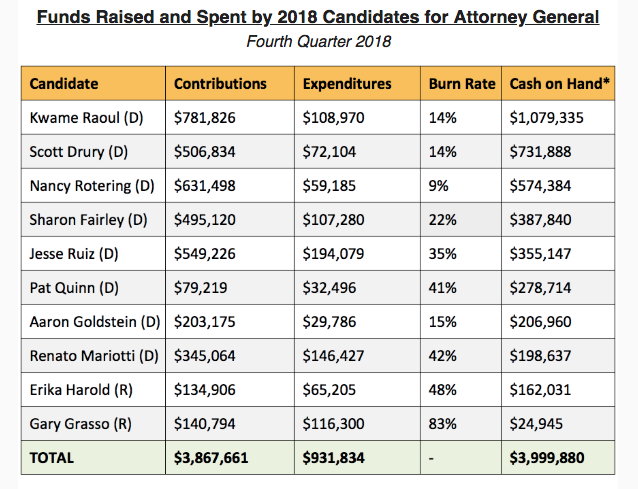Select Jesse Ruiz's cash on hand $355,147
638x489 pixels.
[x=541, y=253]
